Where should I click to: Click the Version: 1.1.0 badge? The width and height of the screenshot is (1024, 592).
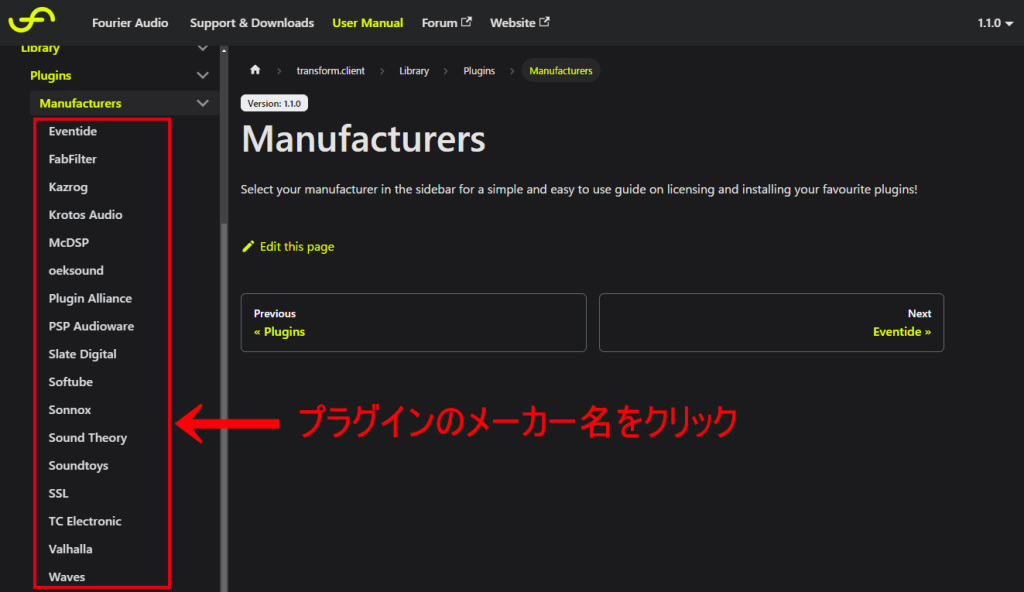[x=274, y=103]
